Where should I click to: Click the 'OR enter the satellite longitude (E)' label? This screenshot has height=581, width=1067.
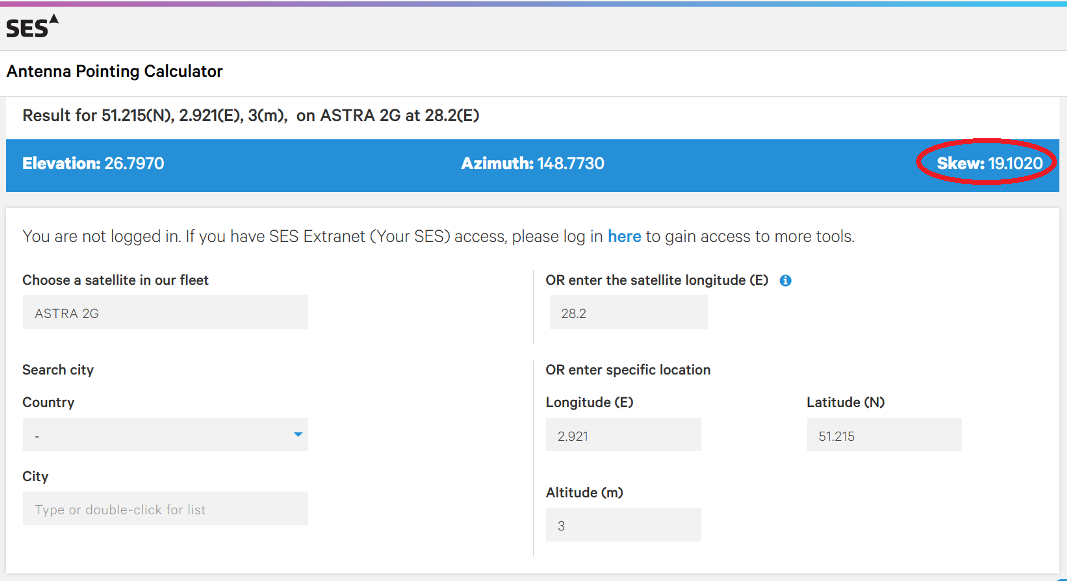657,280
